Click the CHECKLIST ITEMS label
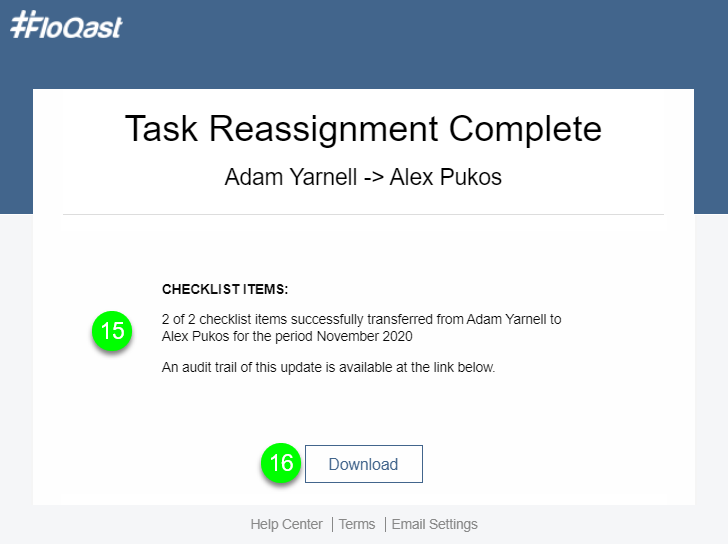 point(225,290)
